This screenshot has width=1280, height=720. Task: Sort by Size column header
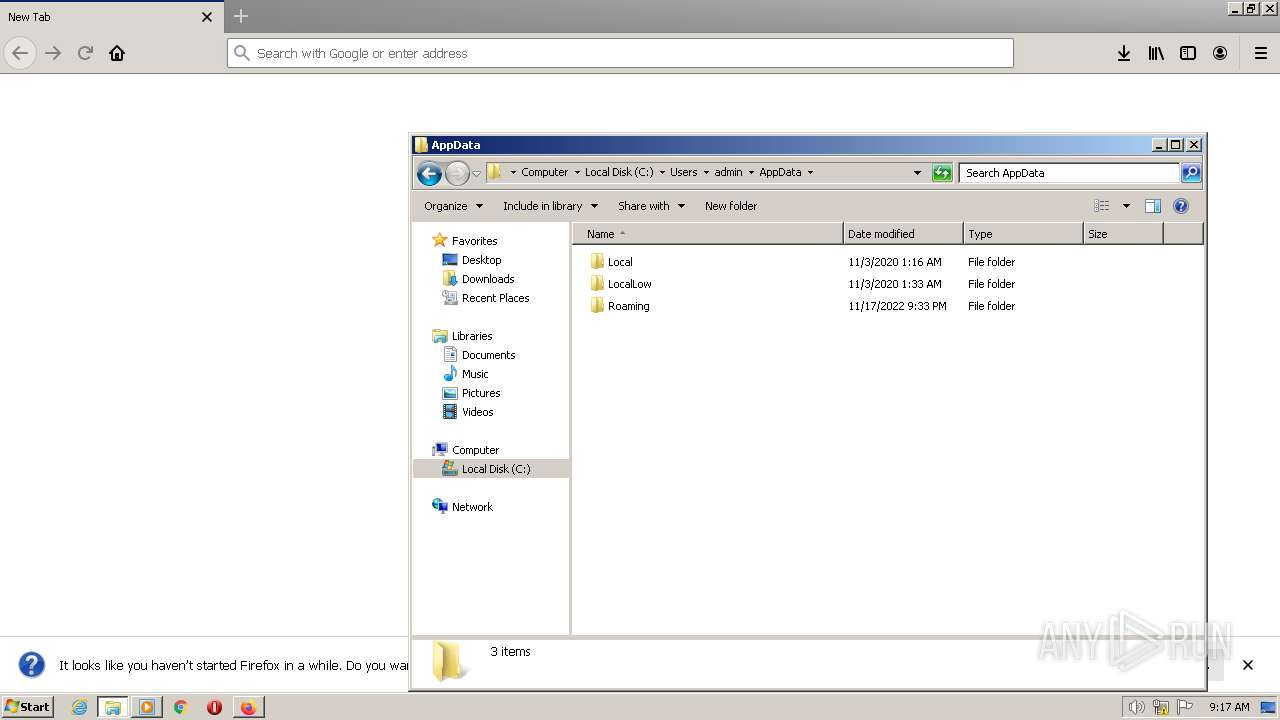(1123, 234)
